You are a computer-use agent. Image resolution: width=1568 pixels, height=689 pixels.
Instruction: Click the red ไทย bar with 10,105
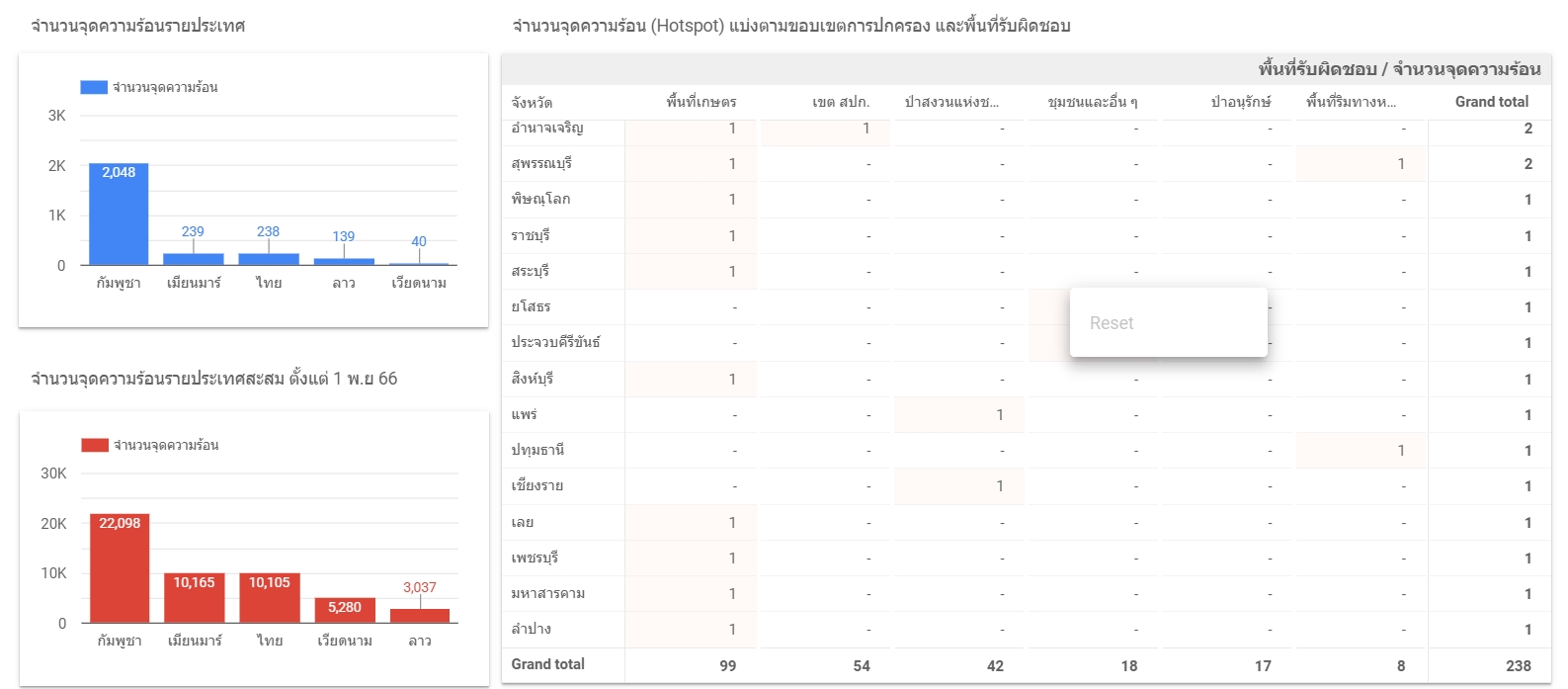(270, 598)
